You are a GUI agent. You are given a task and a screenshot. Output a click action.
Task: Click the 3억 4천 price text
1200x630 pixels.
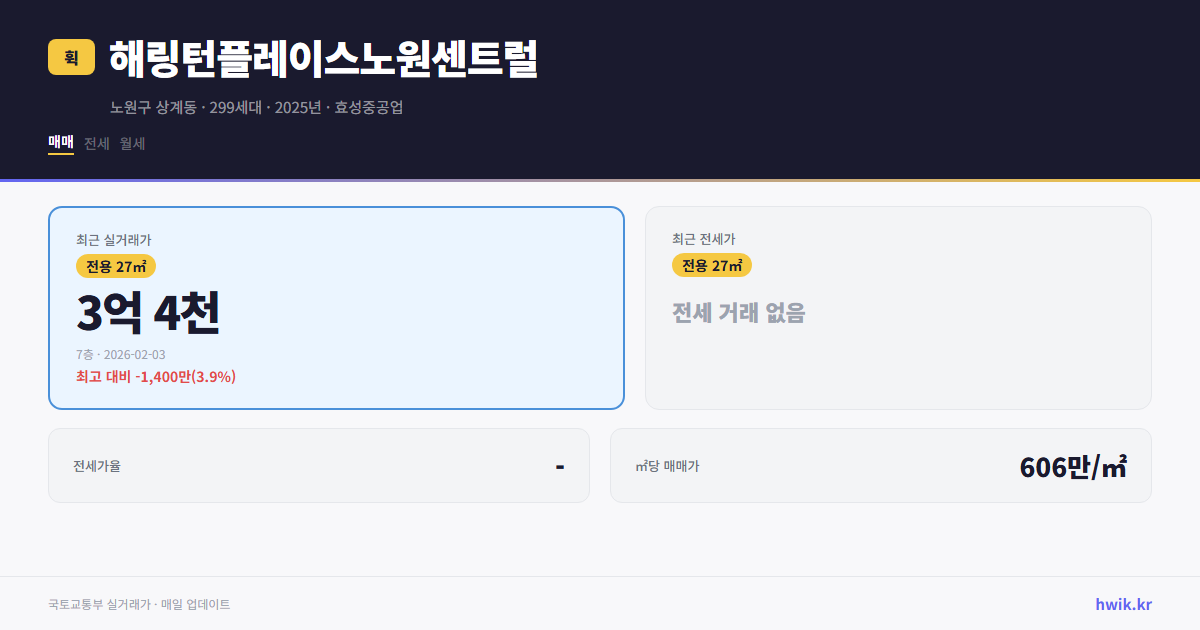pyautogui.click(x=150, y=312)
